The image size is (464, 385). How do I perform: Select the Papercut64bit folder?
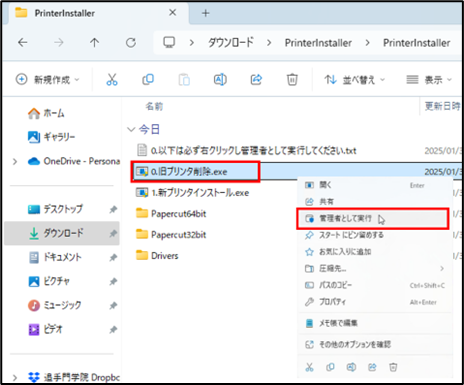171,214
